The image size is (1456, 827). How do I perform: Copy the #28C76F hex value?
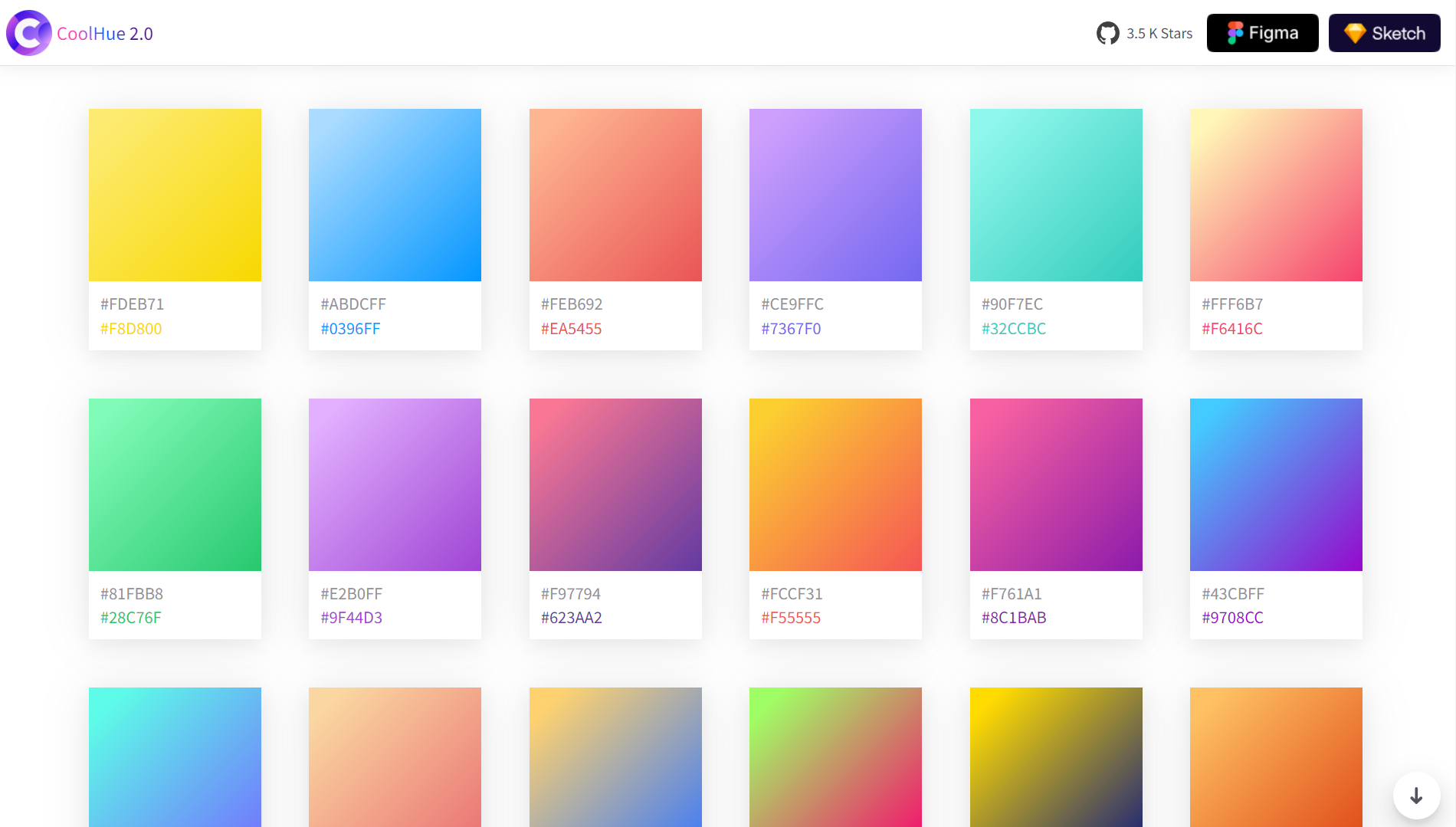click(x=131, y=618)
